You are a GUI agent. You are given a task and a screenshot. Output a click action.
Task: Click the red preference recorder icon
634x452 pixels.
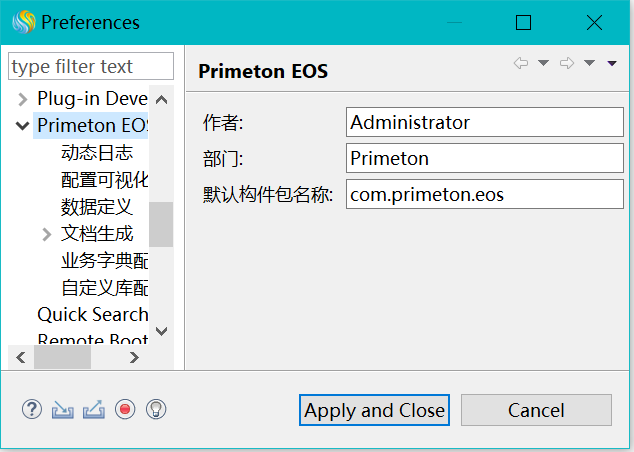click(124, 409)
